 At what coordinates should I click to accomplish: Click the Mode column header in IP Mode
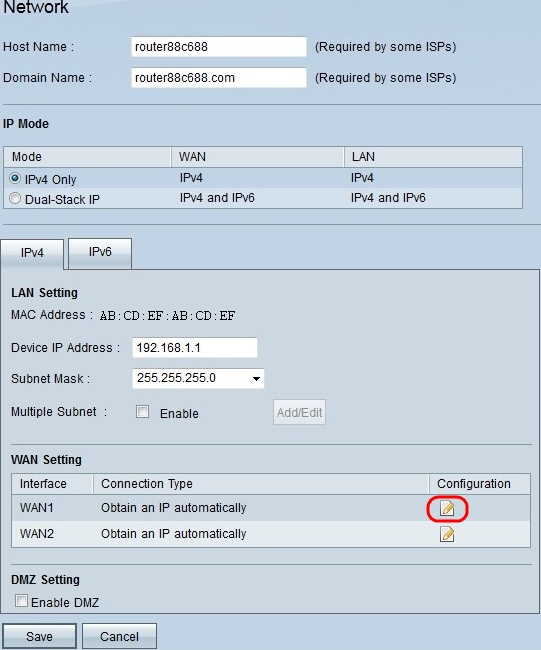click(x=87, y=157)
